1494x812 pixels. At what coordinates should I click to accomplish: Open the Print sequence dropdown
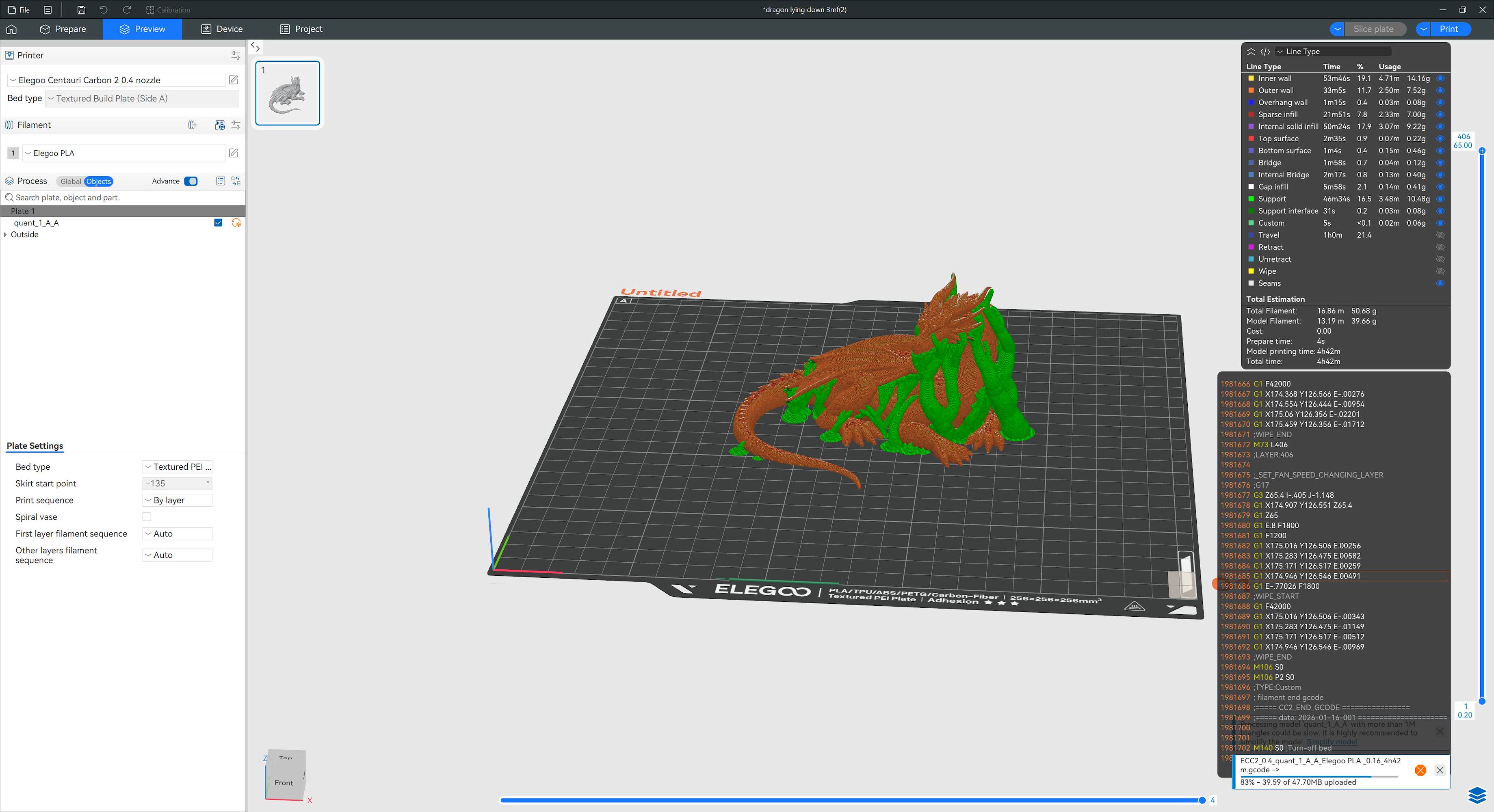point(178,500)
